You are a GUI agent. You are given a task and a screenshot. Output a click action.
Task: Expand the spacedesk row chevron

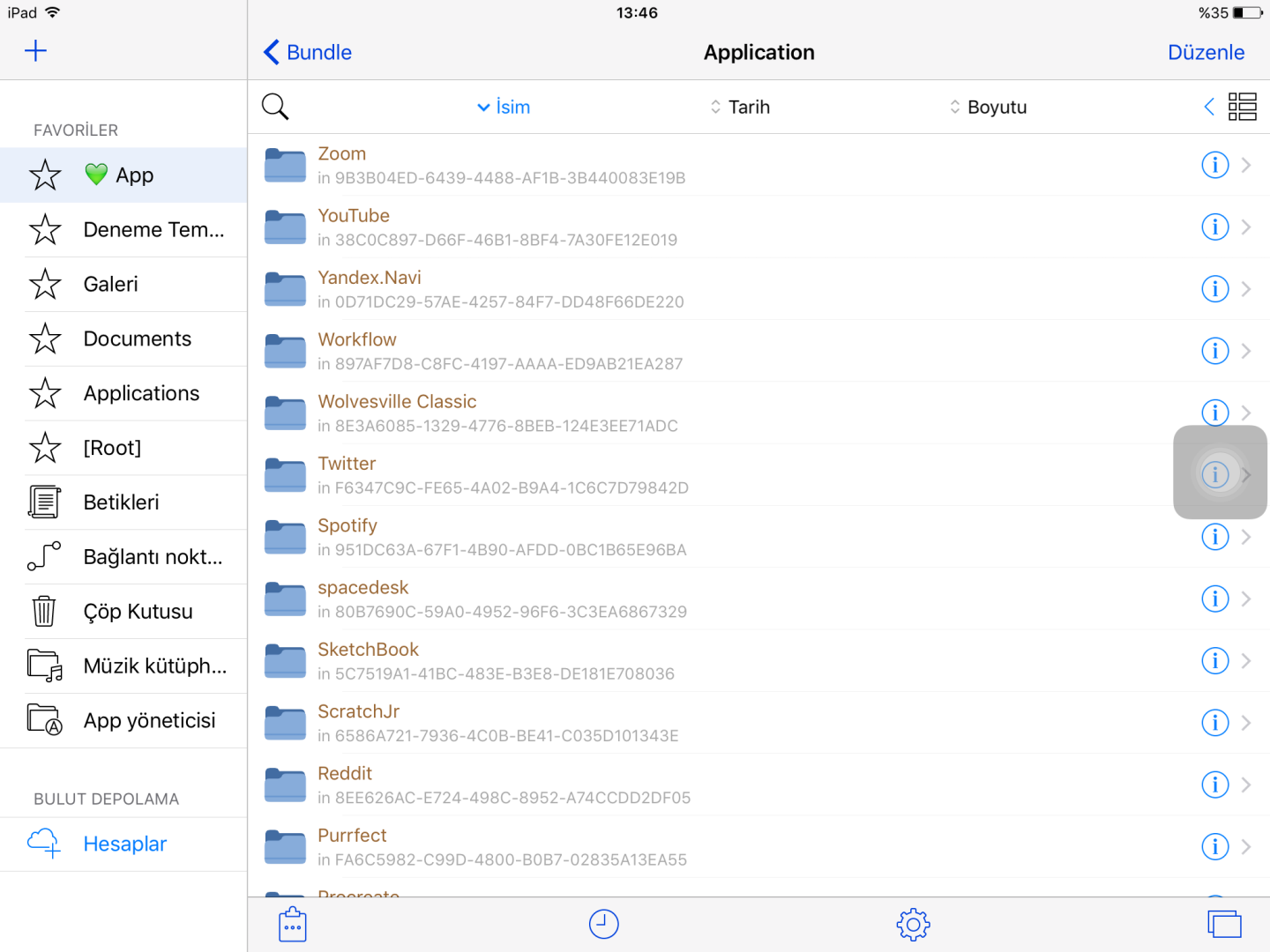1246,599
